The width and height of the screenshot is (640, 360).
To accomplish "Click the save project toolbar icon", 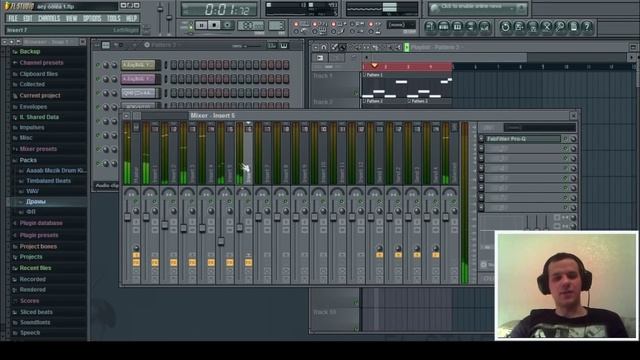I will tap(519, 27).
